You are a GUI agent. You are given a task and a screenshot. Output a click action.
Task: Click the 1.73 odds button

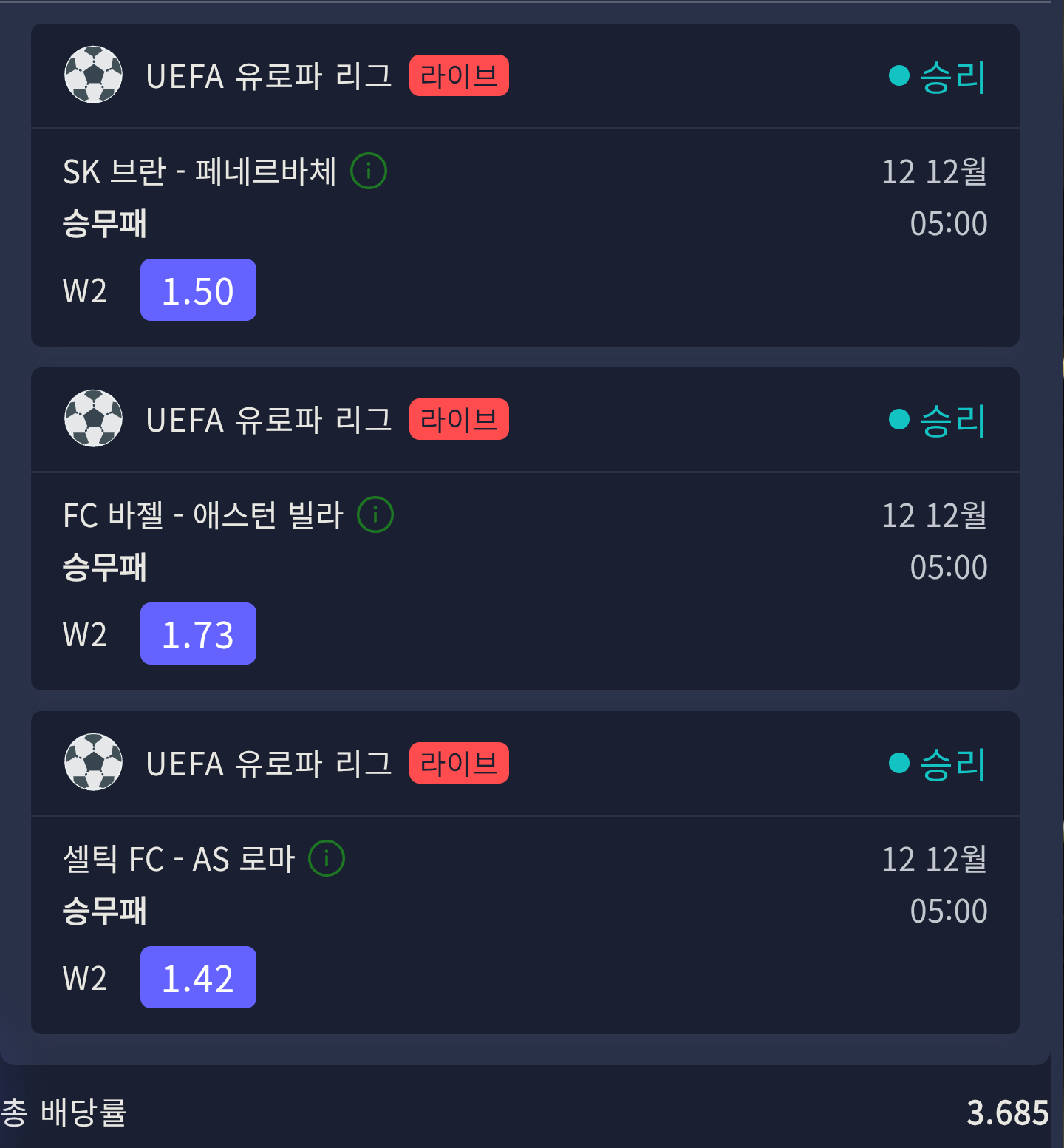click(198, 634)
